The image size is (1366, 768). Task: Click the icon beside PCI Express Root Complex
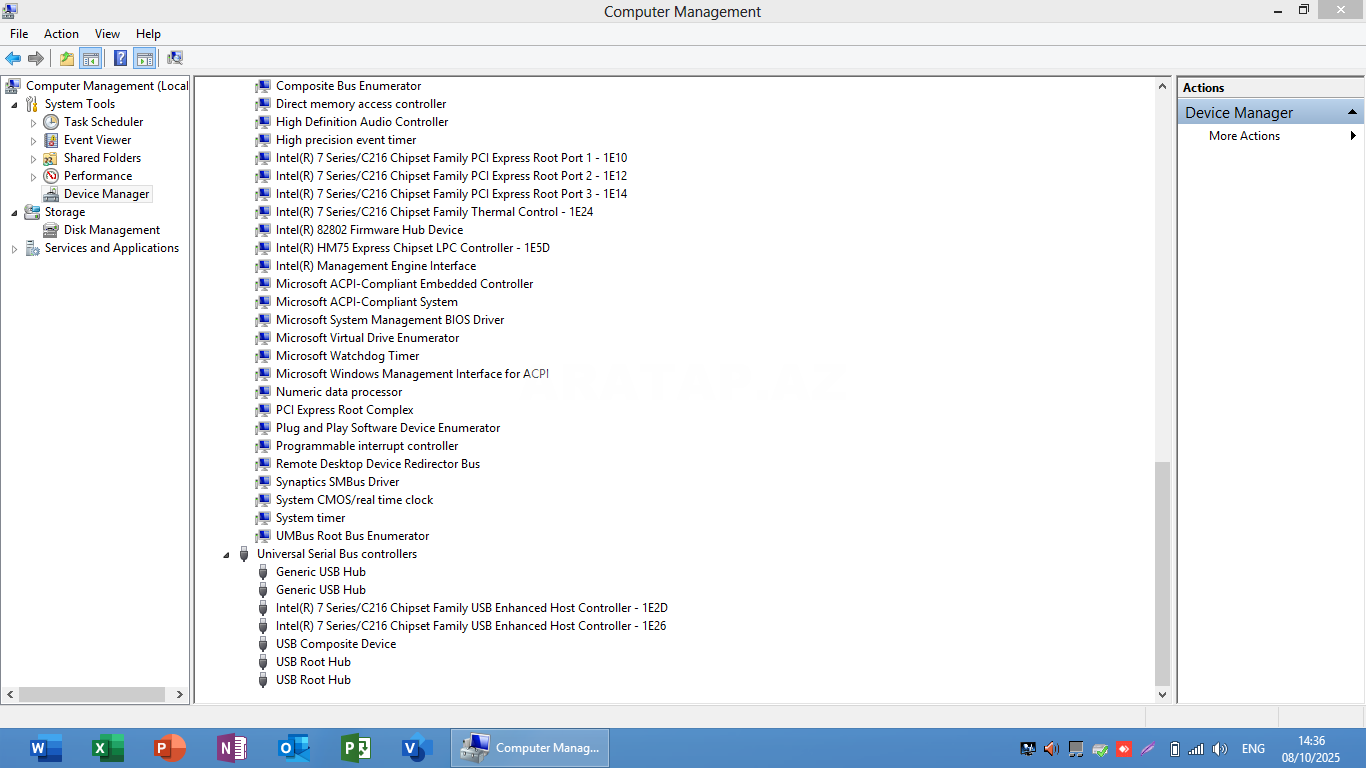[x=263, y=410]
